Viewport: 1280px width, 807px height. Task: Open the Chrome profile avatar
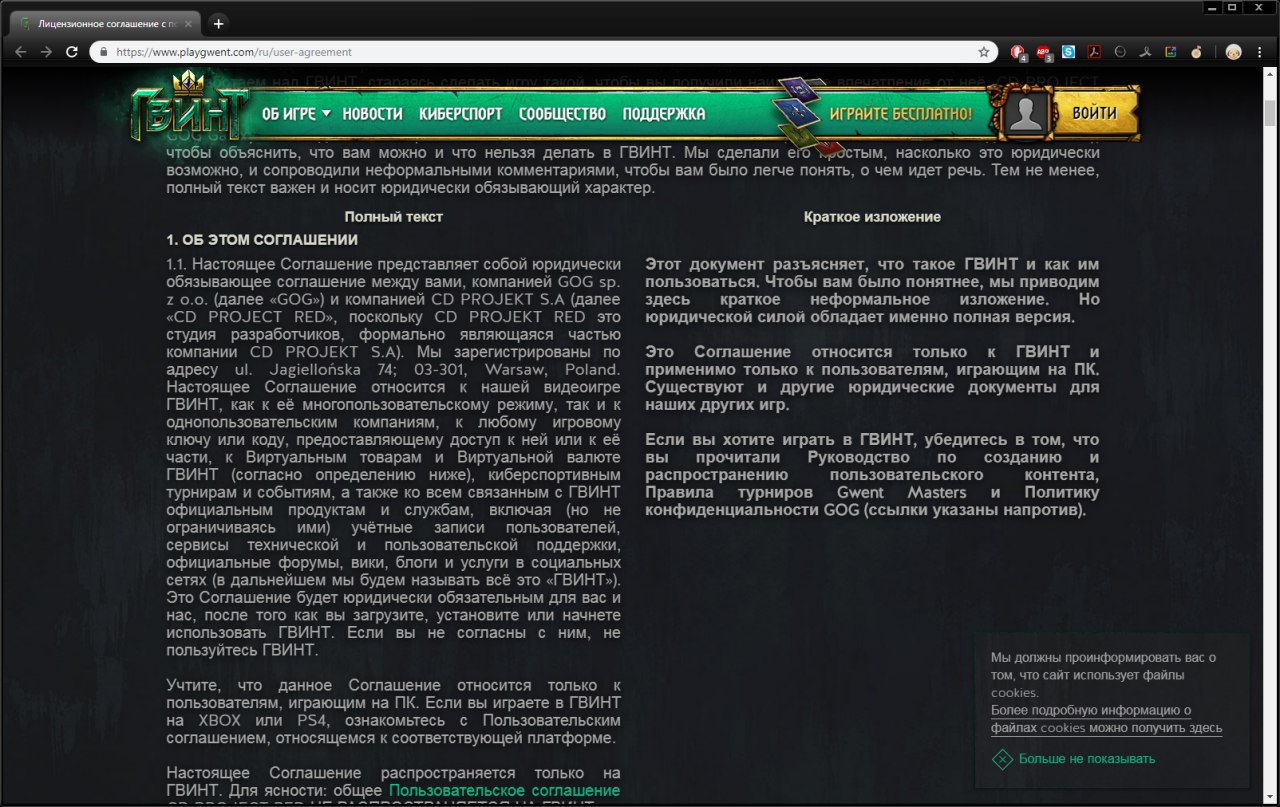click(1234, 52)
